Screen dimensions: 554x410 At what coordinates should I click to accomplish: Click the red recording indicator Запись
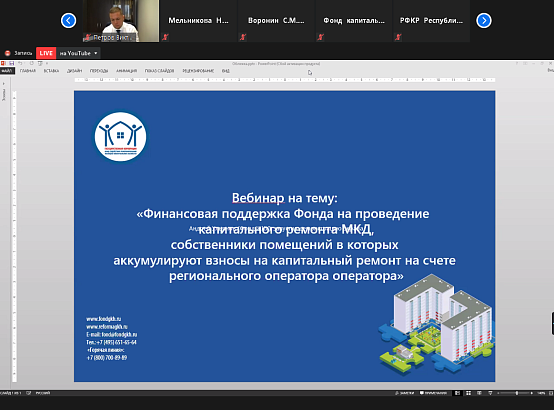(18, 53)
